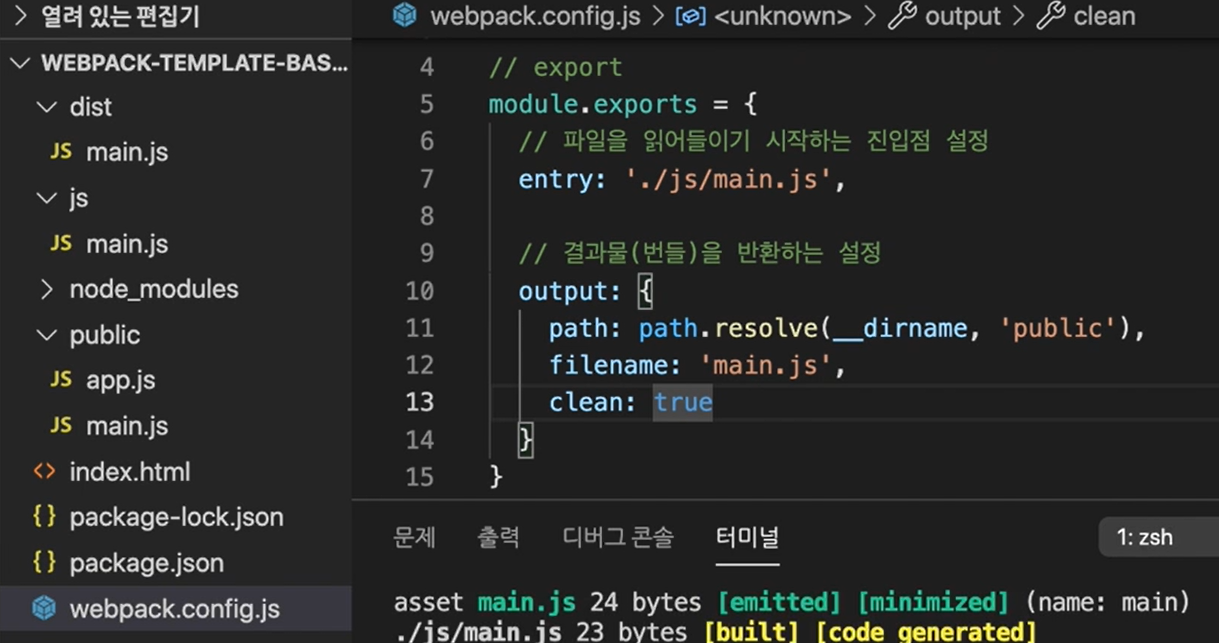Switch to 문제 panel tab

coord(414,537)
